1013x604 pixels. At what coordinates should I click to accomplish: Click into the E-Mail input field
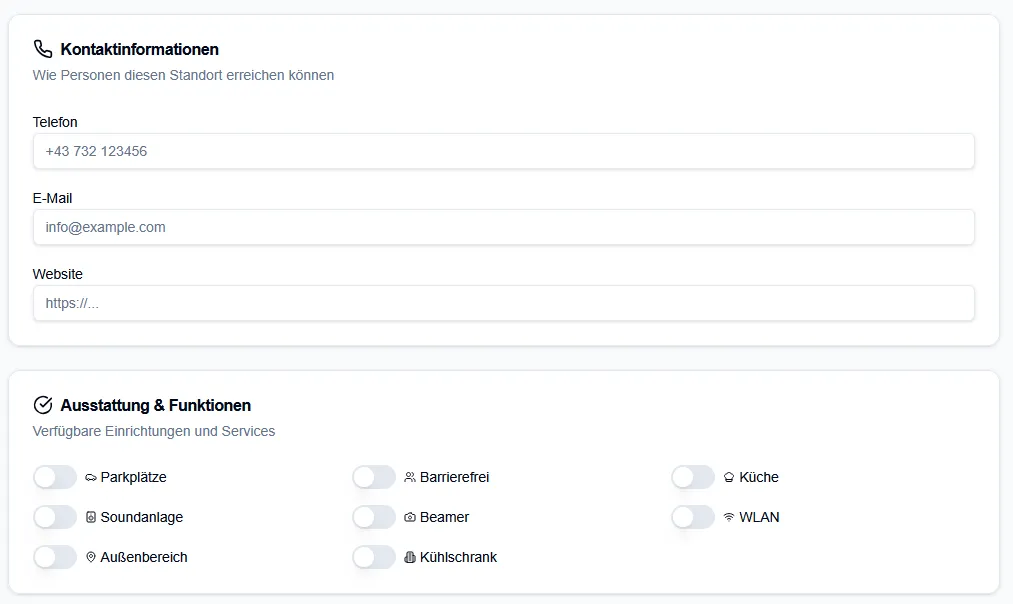click(x=503, y=227)
